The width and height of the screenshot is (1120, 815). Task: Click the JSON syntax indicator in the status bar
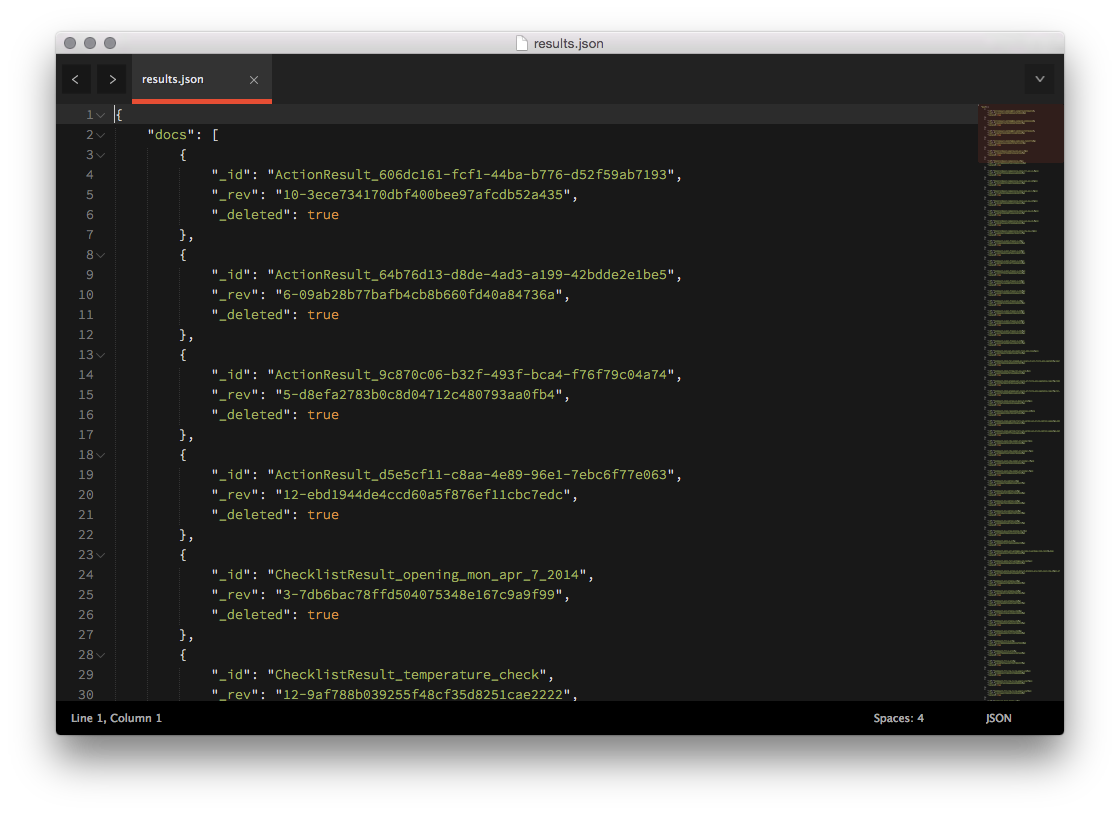coord(998,717)
